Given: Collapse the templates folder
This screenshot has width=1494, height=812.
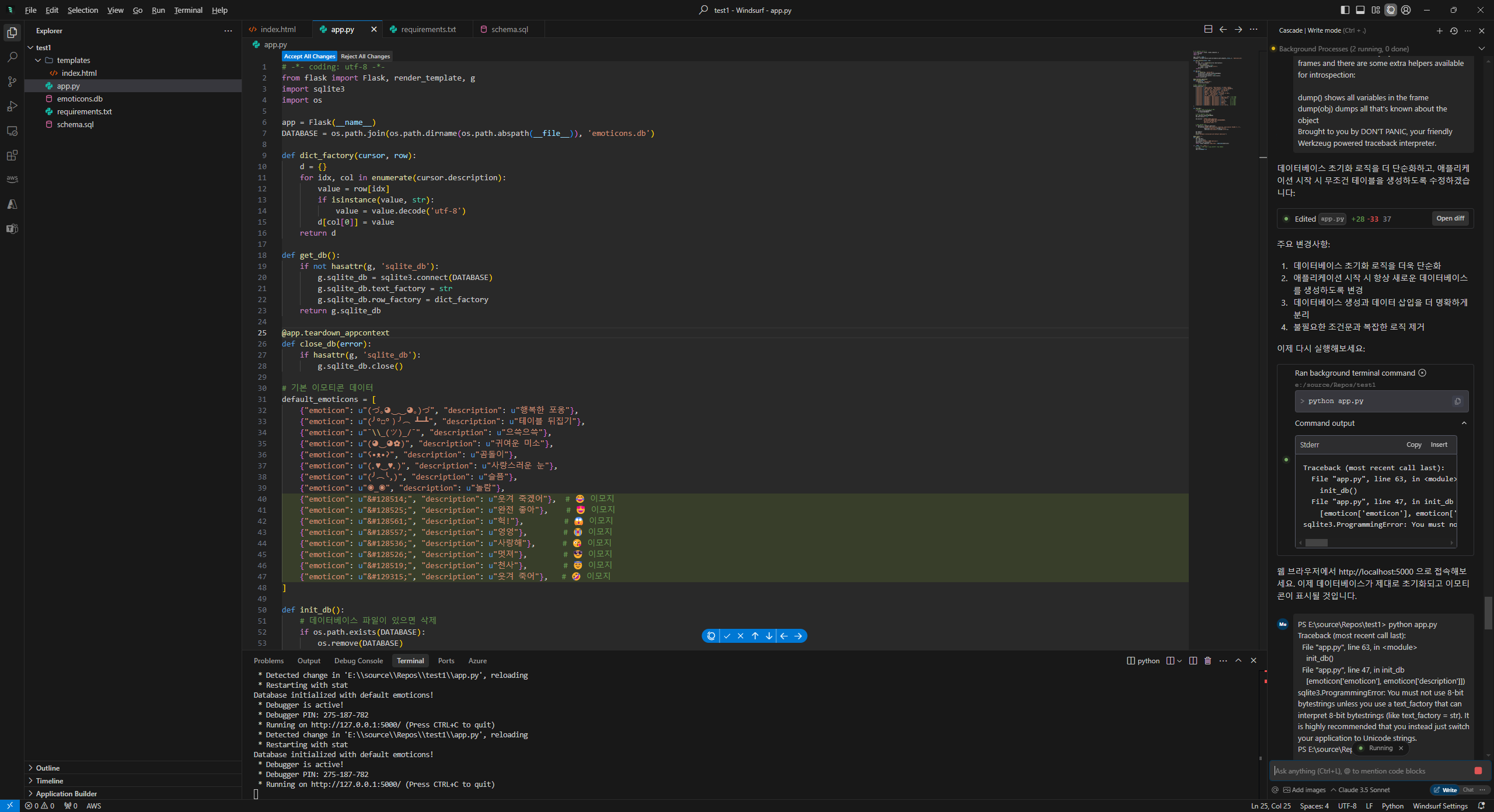Looking at the screenshot, I should pyautogui.click(x=39, y=60).
